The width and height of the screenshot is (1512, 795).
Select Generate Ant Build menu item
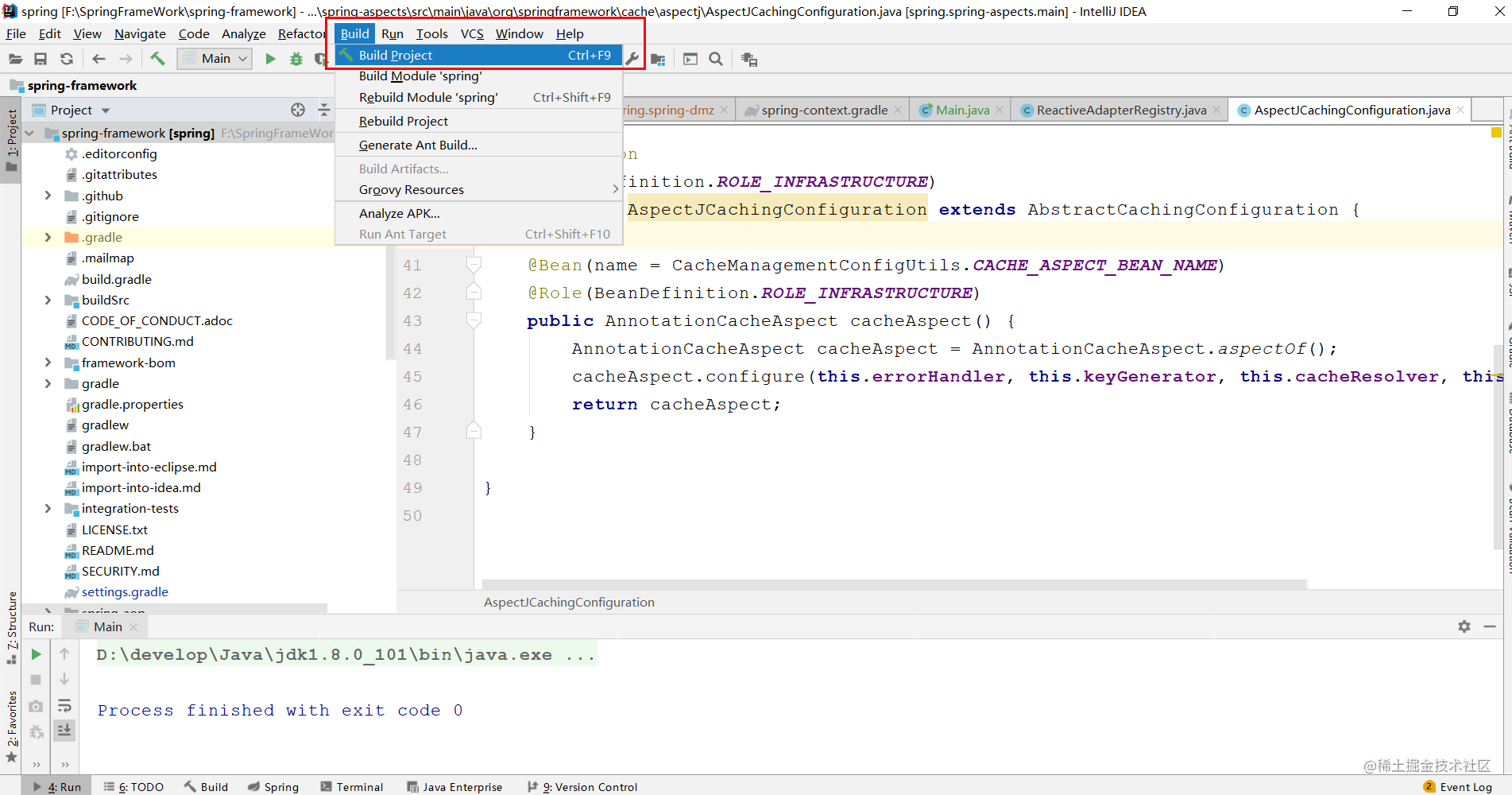[x=479, y=145]
